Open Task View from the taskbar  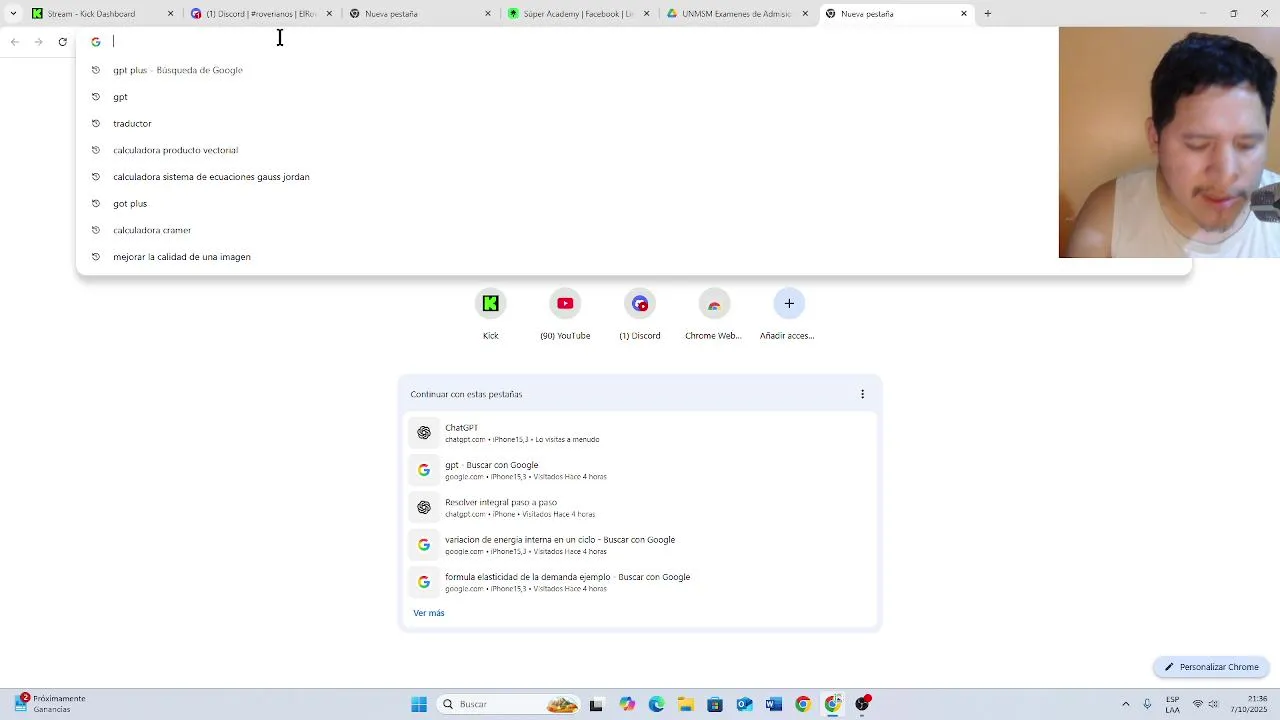(596, 704)
